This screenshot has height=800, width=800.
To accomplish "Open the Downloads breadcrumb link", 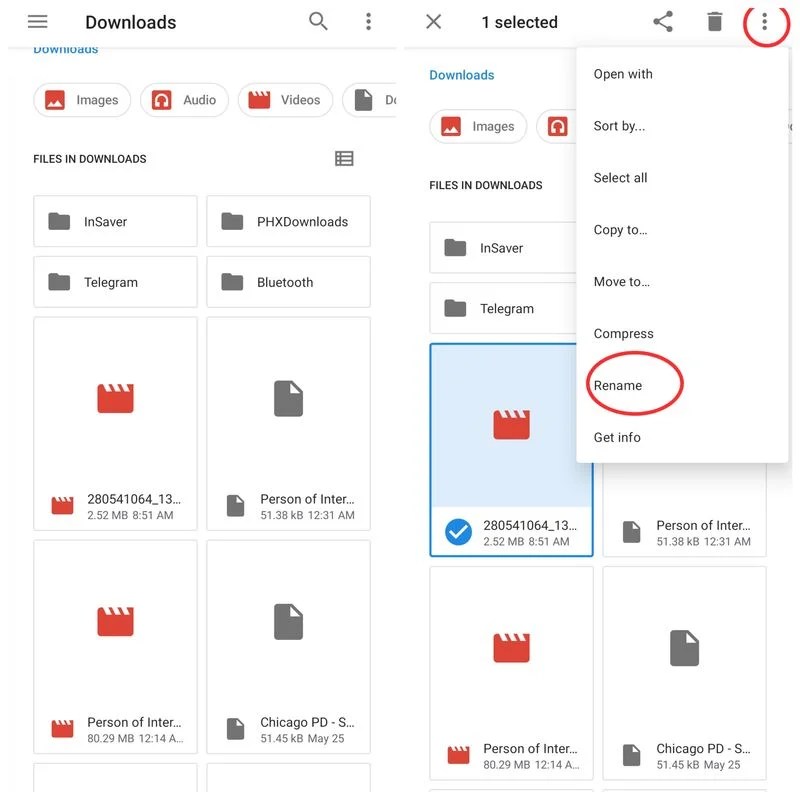I will pyautogui.click(x=462, y=75).
